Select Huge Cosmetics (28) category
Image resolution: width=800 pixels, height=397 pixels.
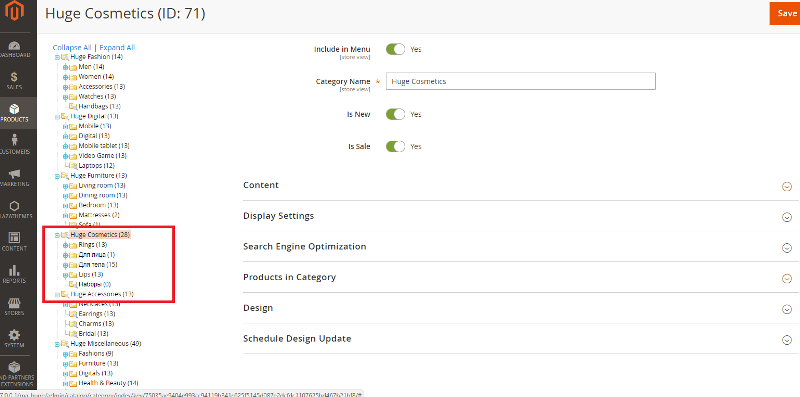click(100, 235)
